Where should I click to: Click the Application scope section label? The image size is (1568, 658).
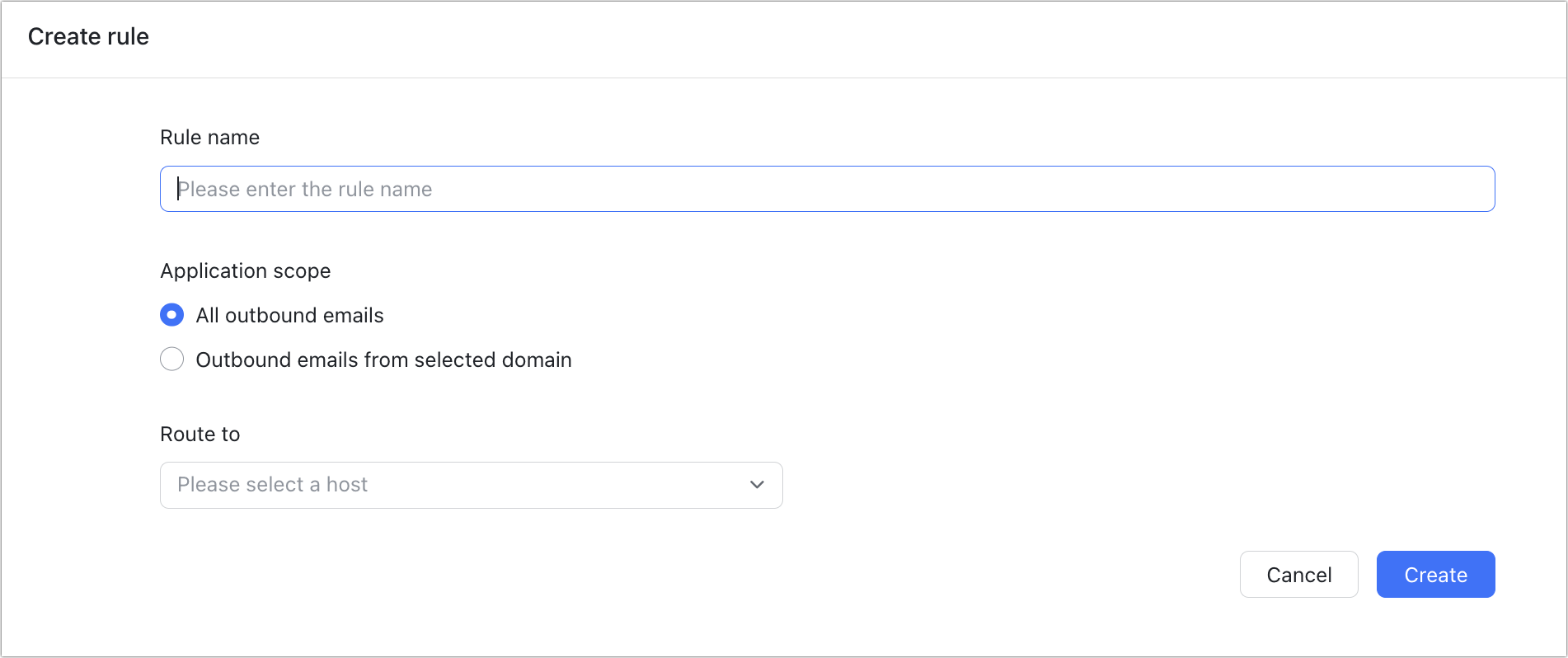coord(245,270)
